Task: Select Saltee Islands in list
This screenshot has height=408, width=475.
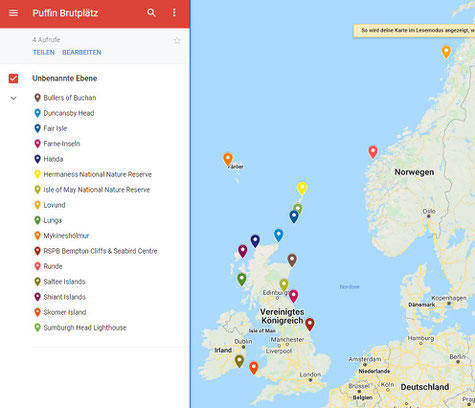Action: coord(60,282)
